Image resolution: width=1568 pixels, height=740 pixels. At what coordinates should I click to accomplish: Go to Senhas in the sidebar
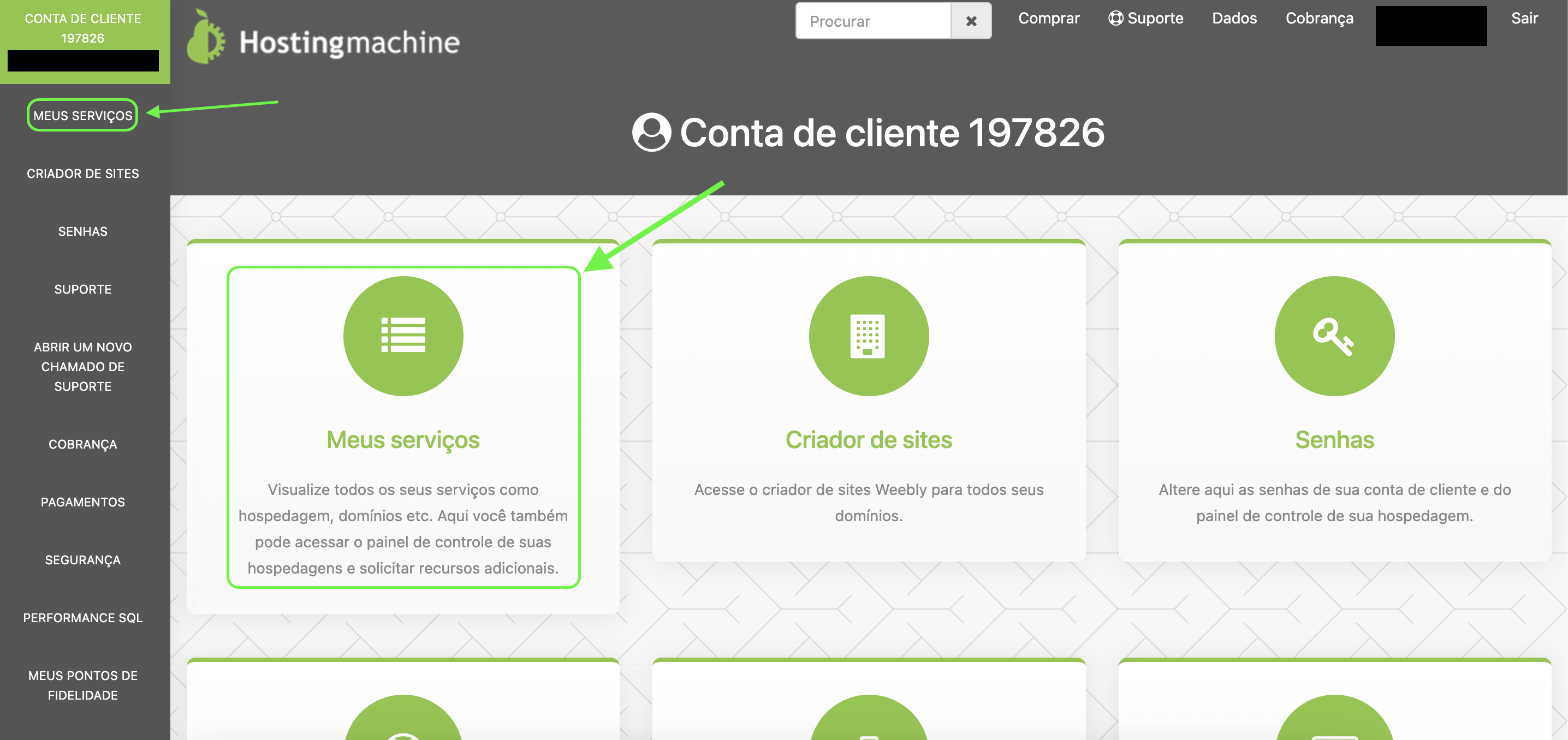tap(83, 231)
